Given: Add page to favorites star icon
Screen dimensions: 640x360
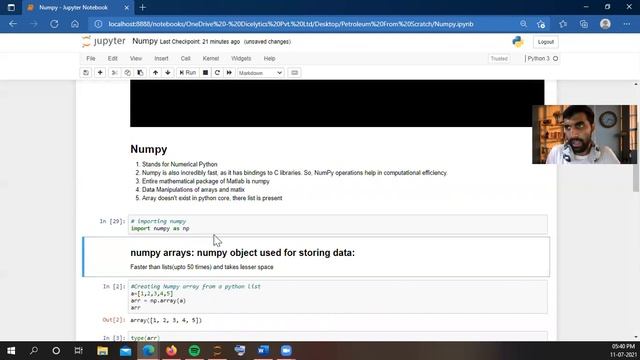Looking at the screenshot, I should (541, 24).
